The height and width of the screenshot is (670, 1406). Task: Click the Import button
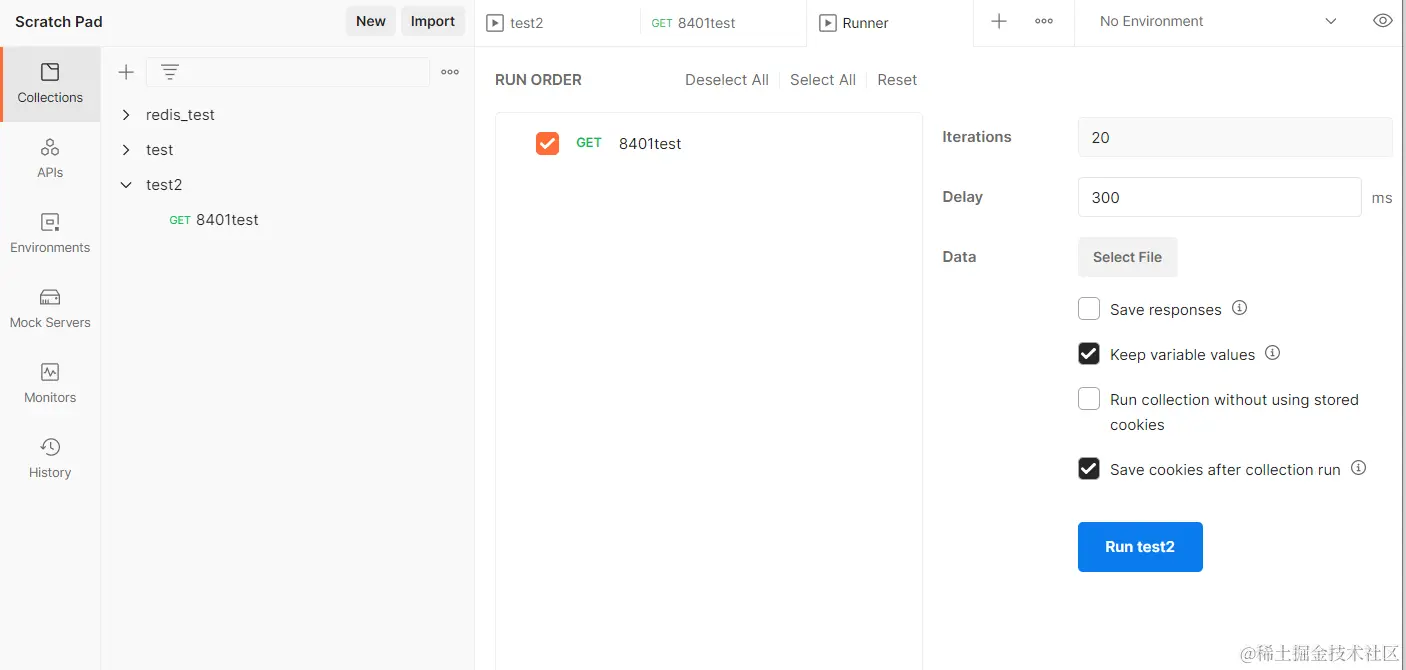click(433, 21)
